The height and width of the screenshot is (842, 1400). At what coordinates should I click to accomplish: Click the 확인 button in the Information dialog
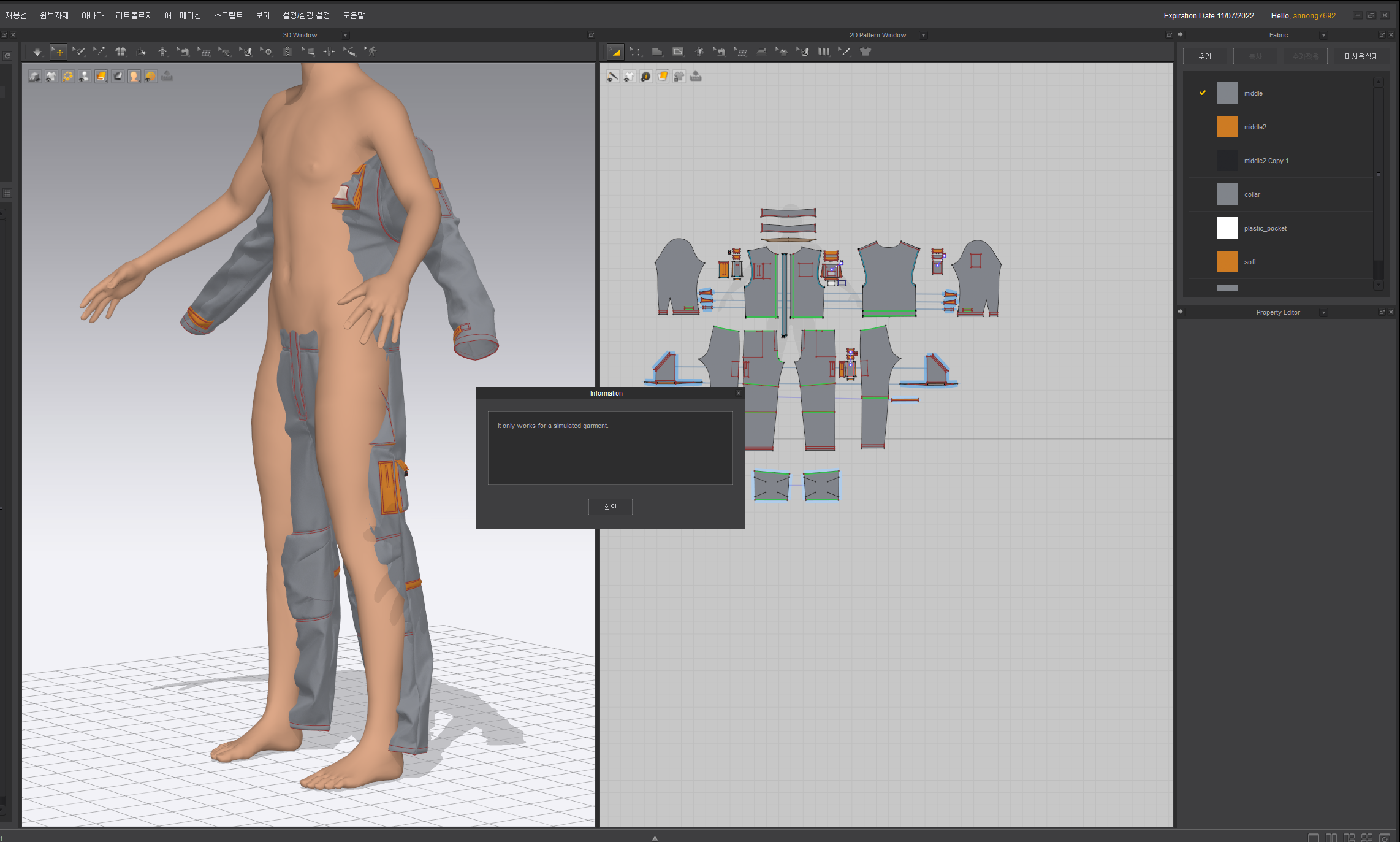point(610,507)
